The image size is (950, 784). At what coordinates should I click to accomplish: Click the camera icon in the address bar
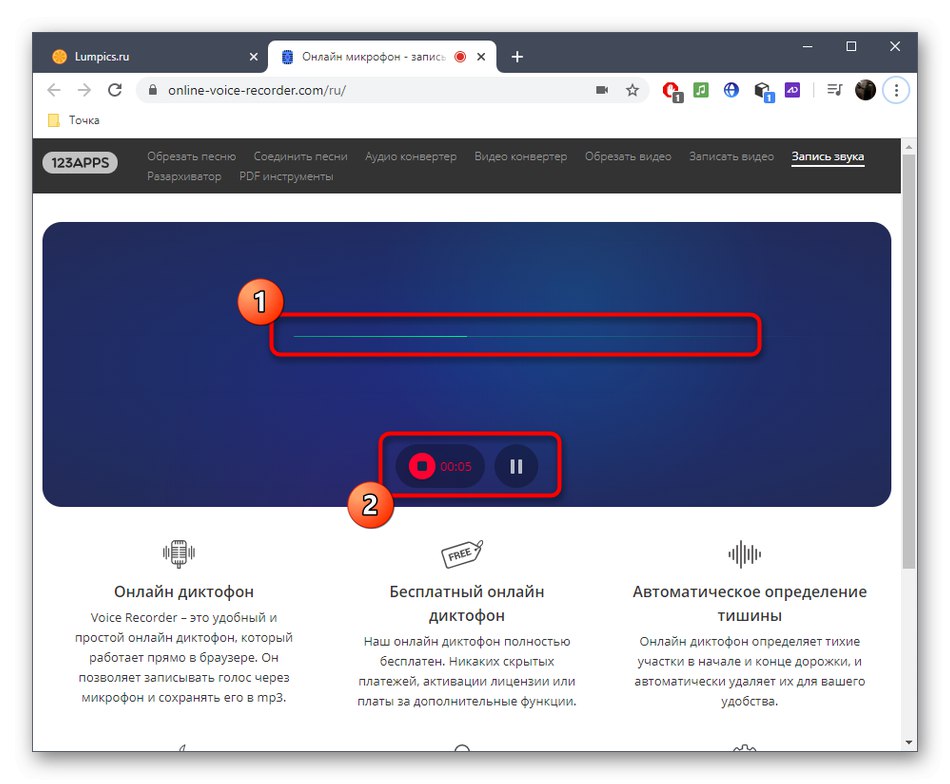(x=601, y=90)
